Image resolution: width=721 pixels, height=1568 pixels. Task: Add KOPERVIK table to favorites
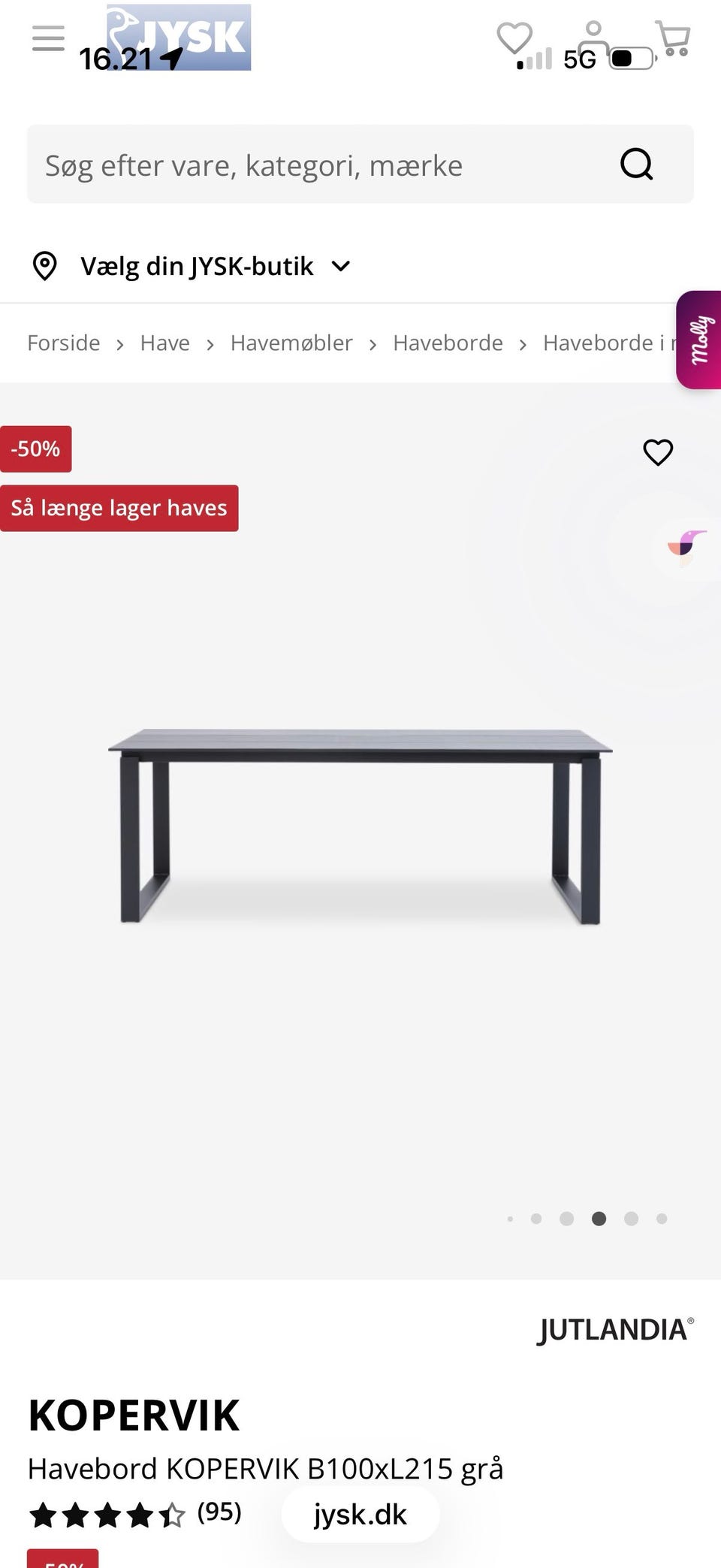pos(658,452)
